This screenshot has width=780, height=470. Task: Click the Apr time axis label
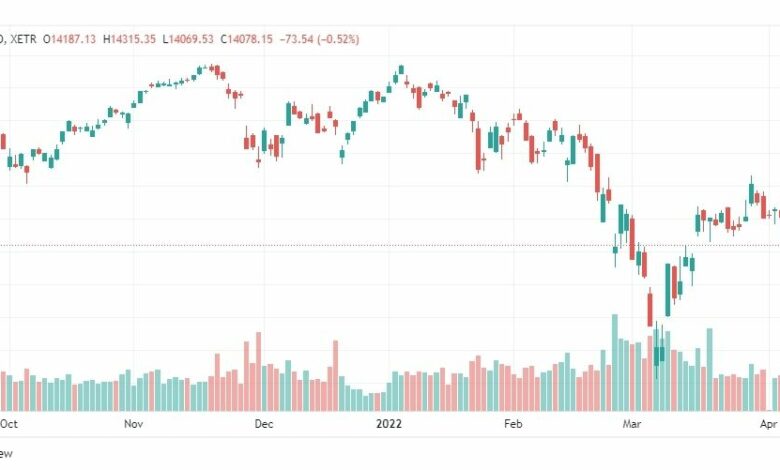point(769,424)
